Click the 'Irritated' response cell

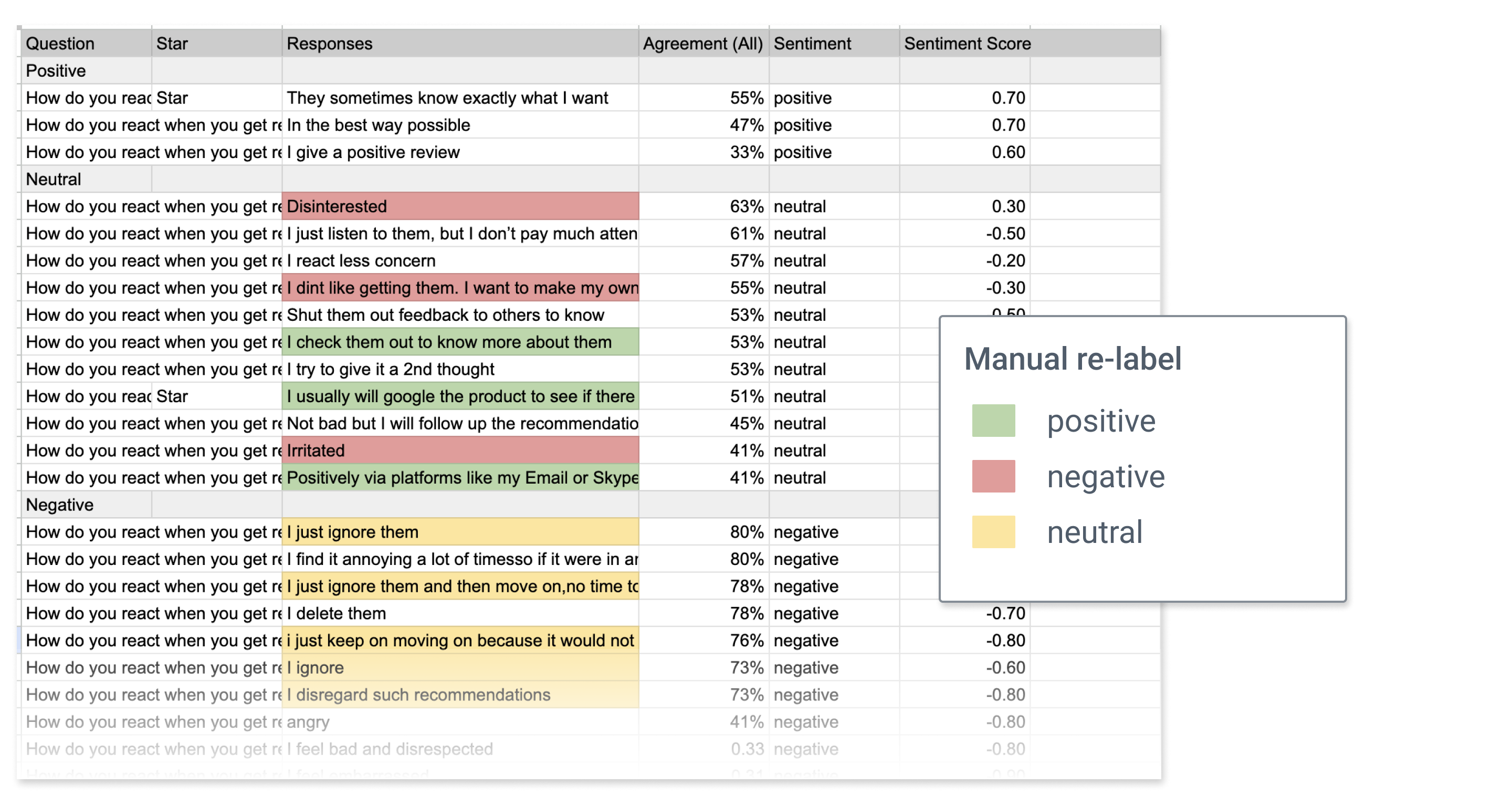[460, 451]
